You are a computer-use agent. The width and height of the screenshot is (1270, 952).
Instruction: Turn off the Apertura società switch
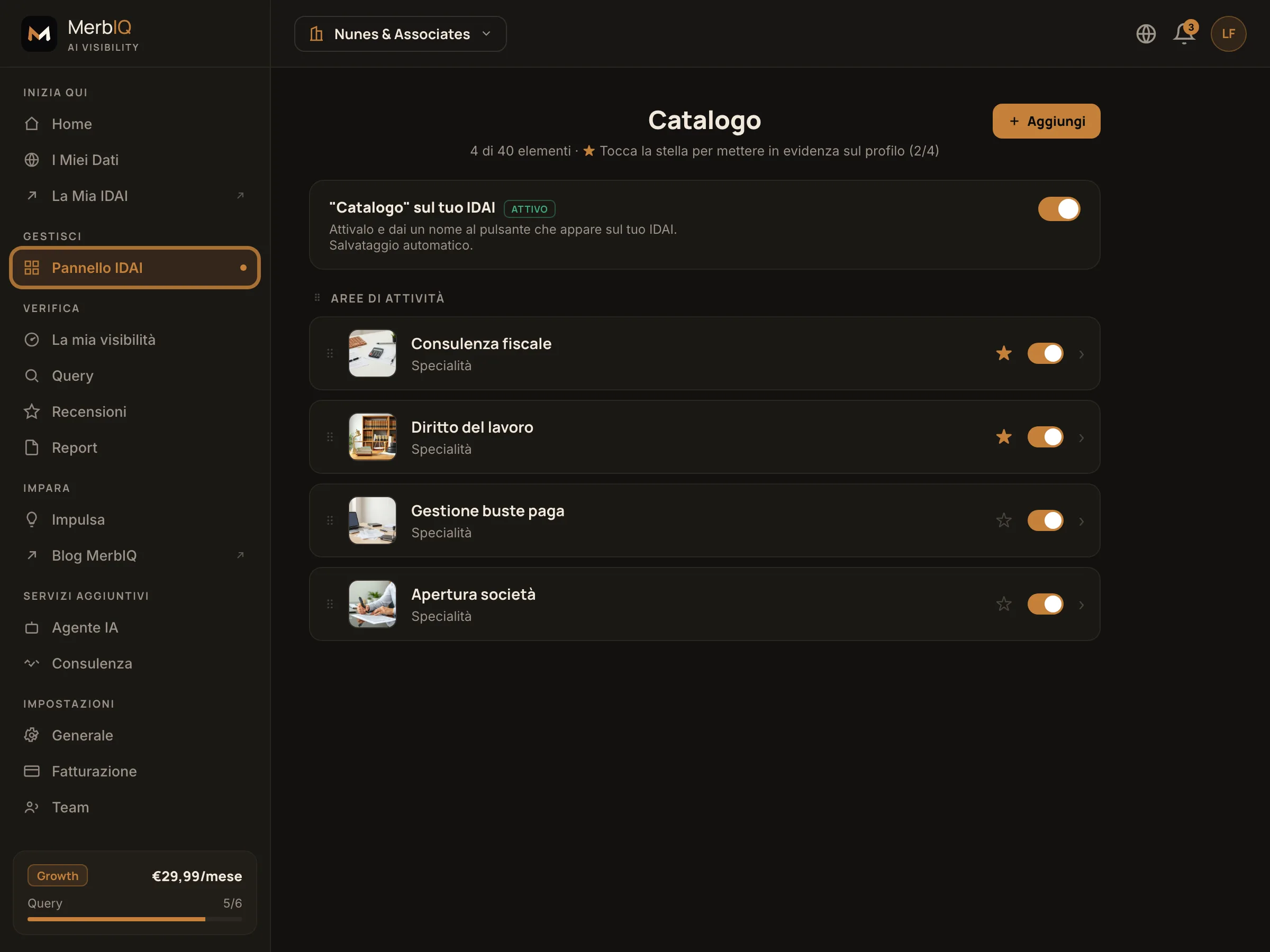pos(1045,603)
